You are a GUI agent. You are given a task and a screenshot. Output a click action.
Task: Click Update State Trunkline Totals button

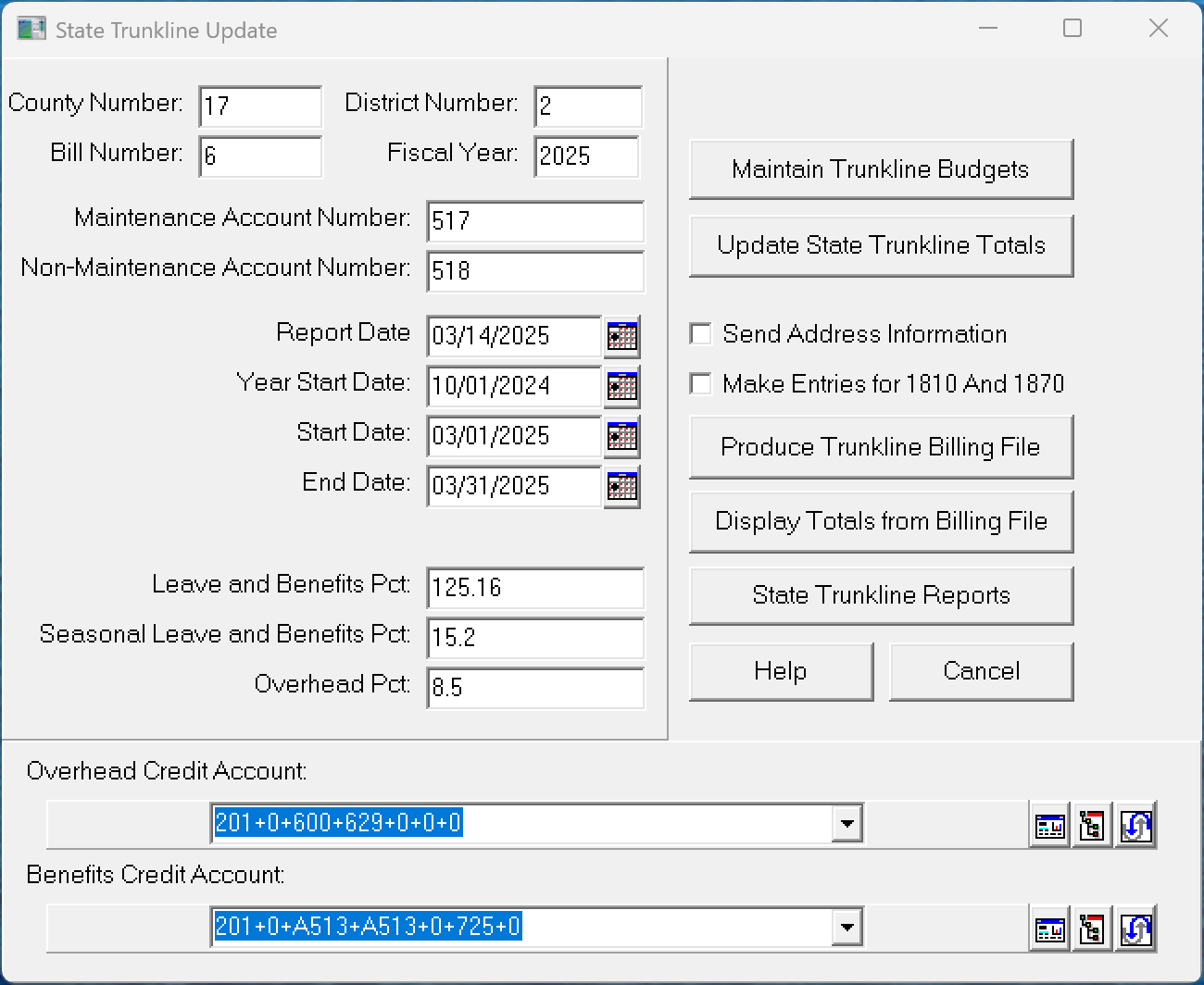point(881,245)
